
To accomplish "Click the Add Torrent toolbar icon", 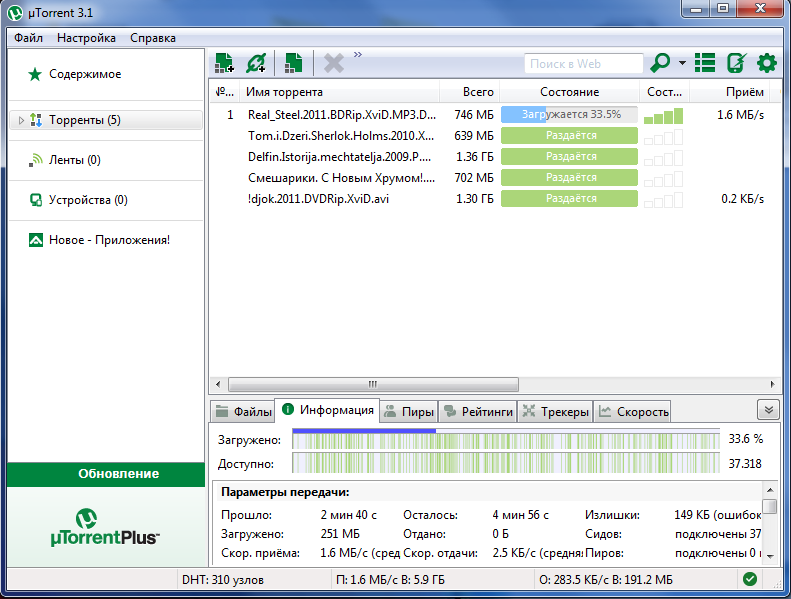I will click(x=224, y=63).
